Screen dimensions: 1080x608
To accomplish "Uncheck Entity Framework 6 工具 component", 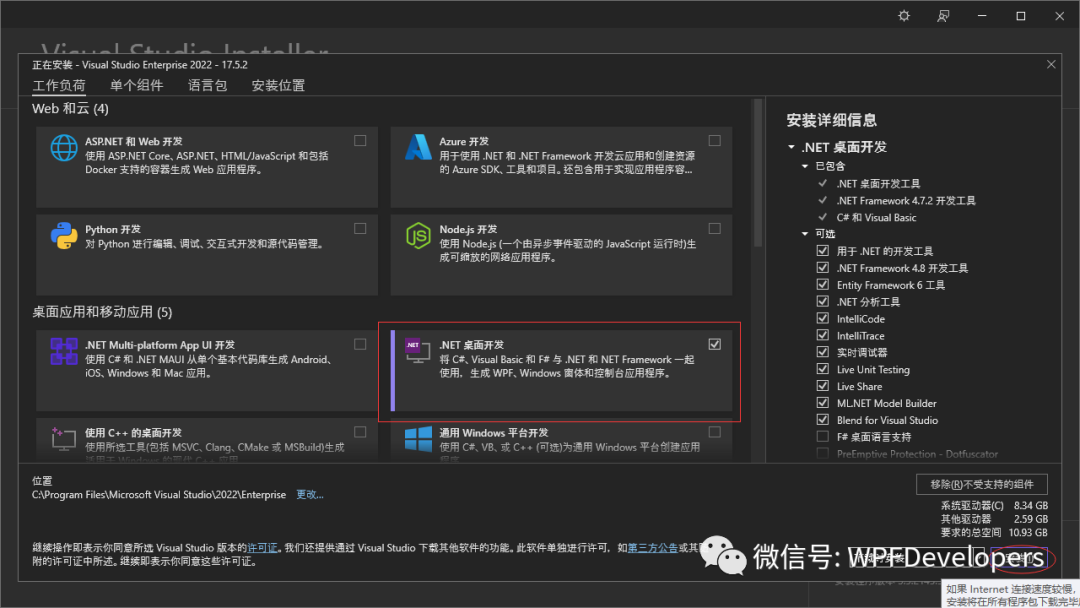I will 822,284.
